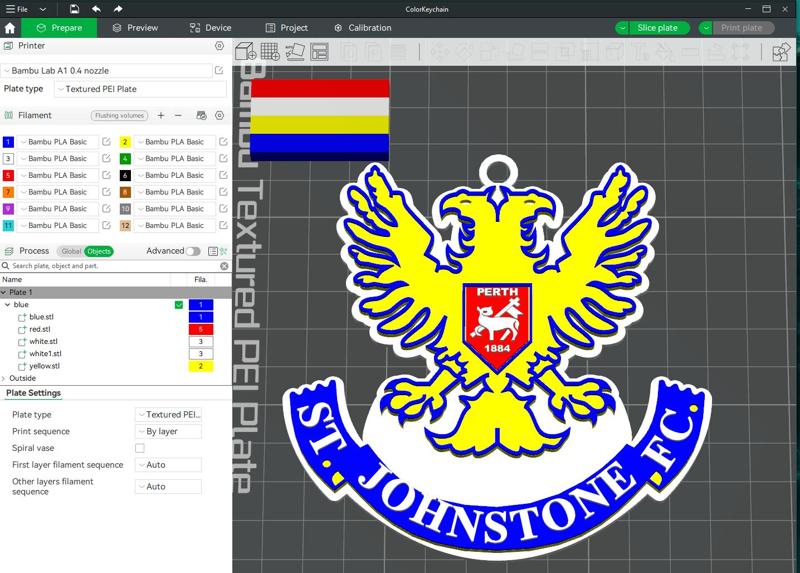800x573 pixels.
Task: Open the Assembly view icon
Action: [781, 52]
